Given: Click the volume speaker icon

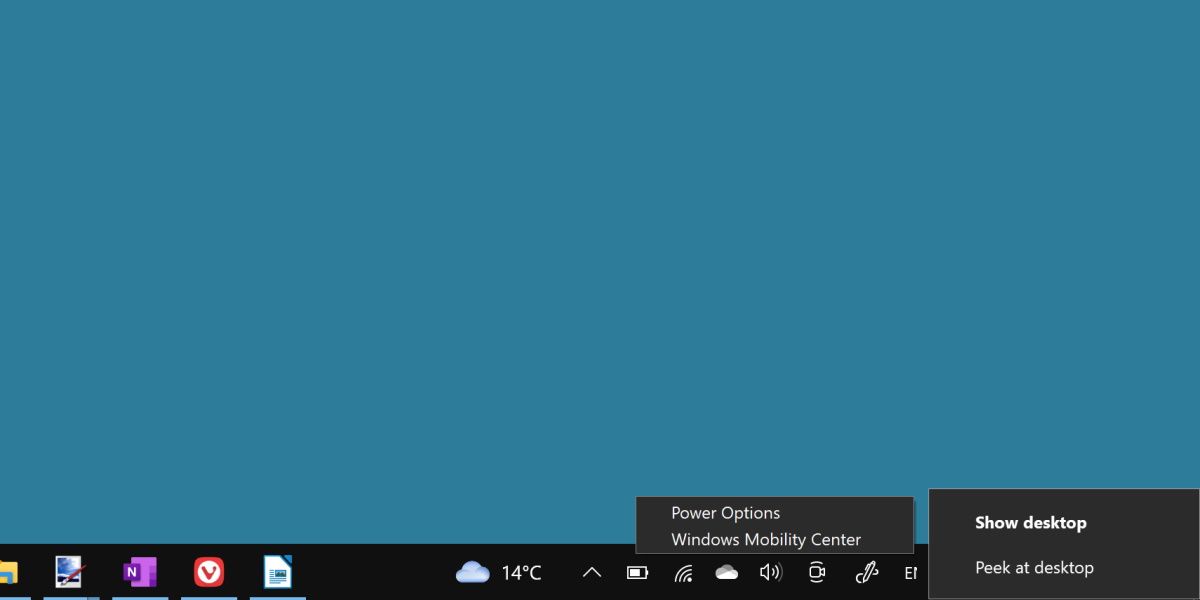Looking at the screenshot, I should click(770, 573).
